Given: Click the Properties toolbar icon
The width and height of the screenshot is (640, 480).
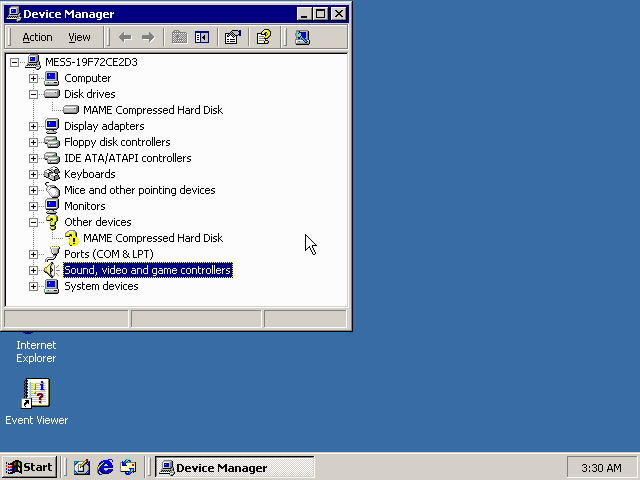Looking at the screenshot, I should tap(233, 37).
